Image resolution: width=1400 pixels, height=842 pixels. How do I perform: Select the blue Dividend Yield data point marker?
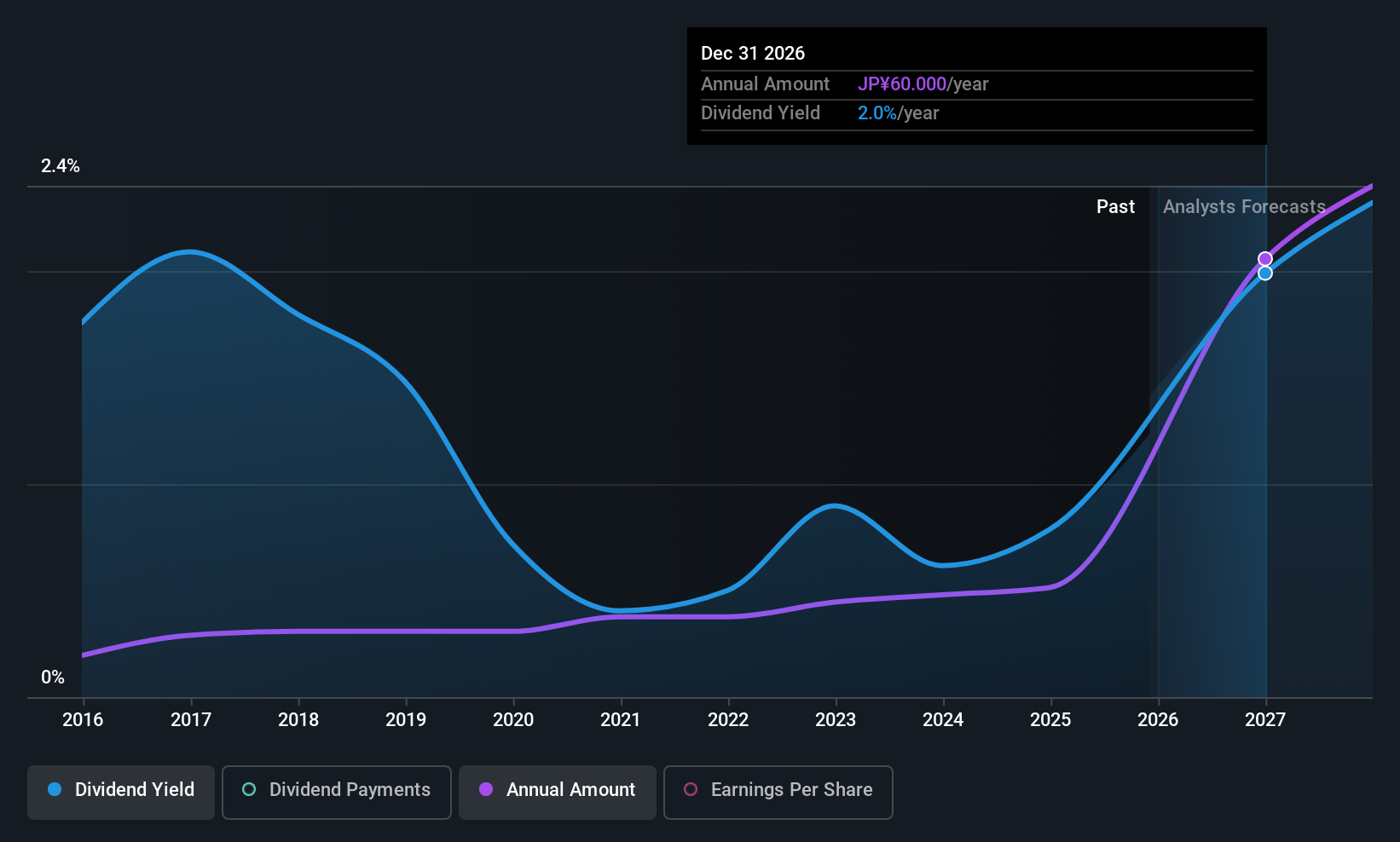[x=1265, y=273]
